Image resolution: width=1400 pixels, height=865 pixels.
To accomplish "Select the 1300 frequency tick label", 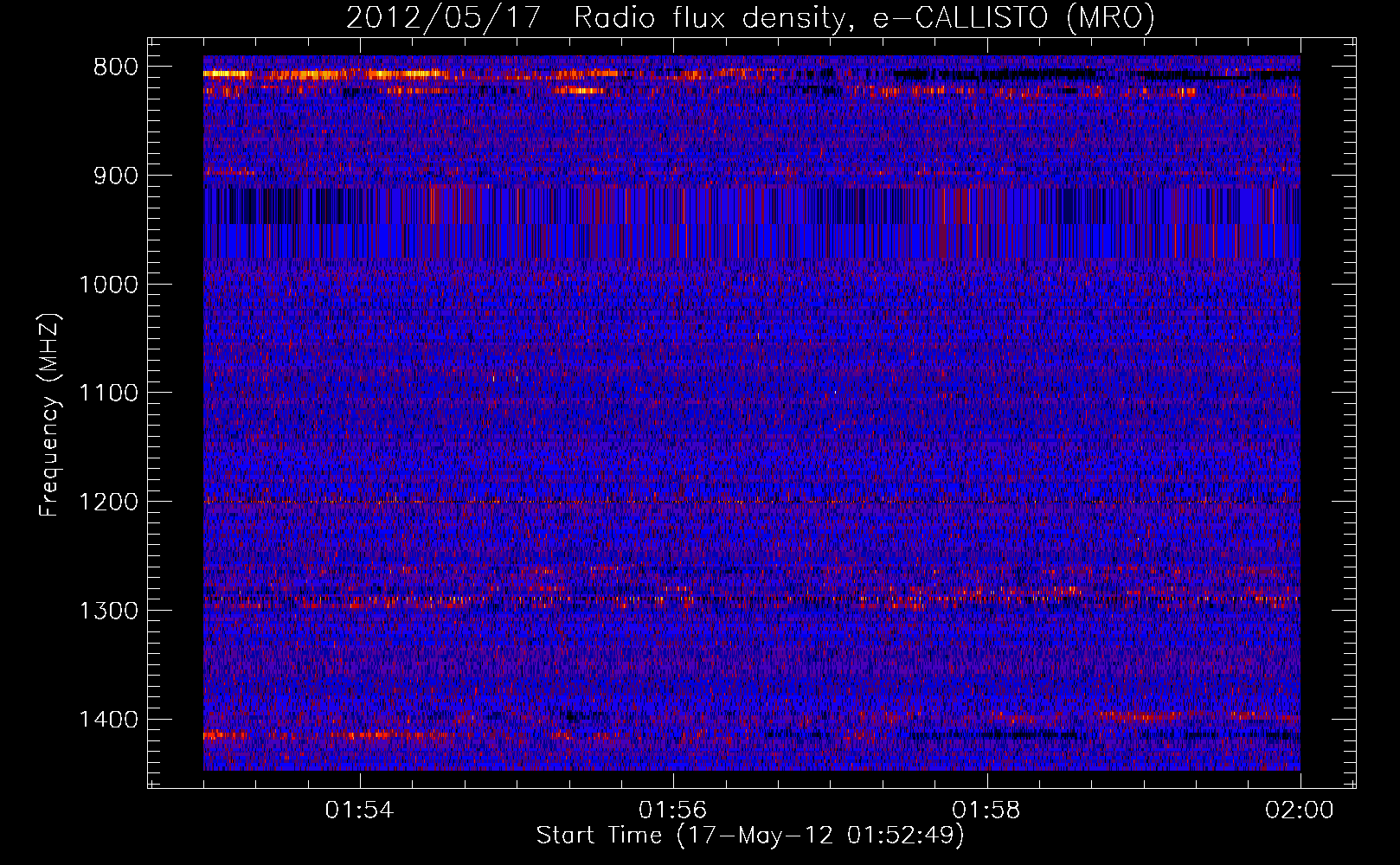I will point(108,612).
